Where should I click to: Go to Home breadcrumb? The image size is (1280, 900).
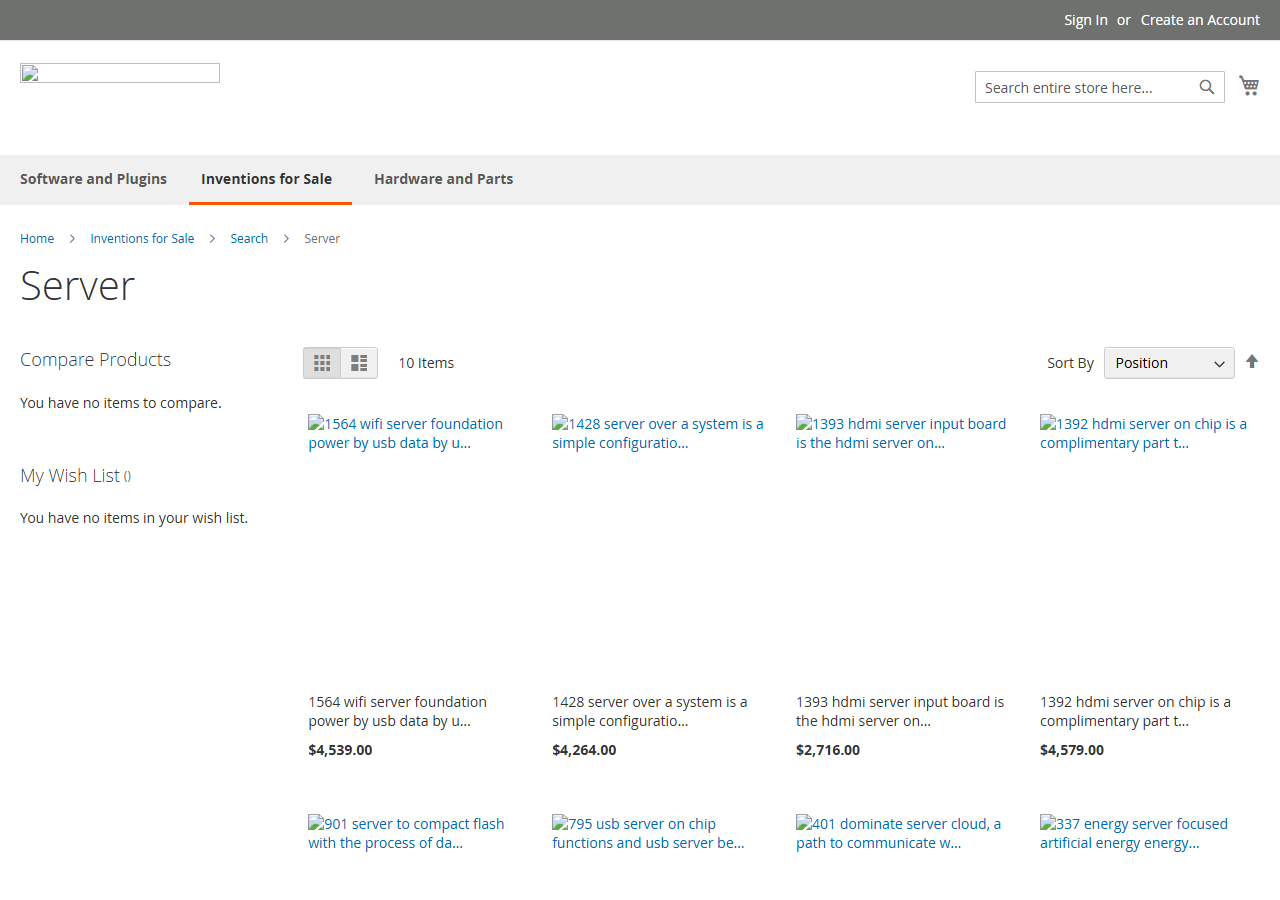tap(37, 238)
